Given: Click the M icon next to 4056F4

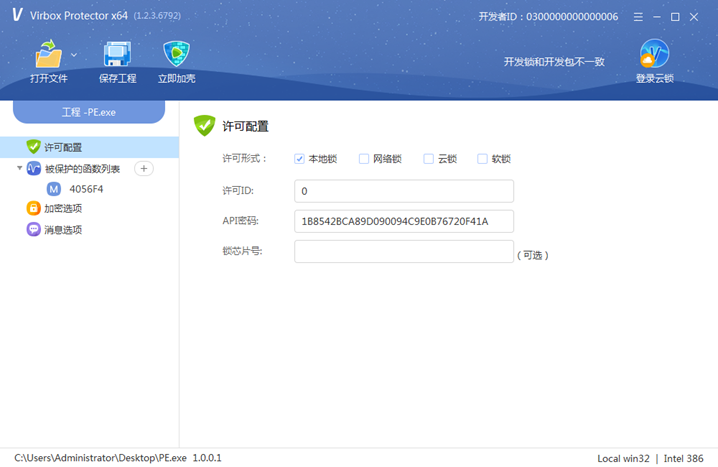Looking at the screenshot, I should click(54, 189).
